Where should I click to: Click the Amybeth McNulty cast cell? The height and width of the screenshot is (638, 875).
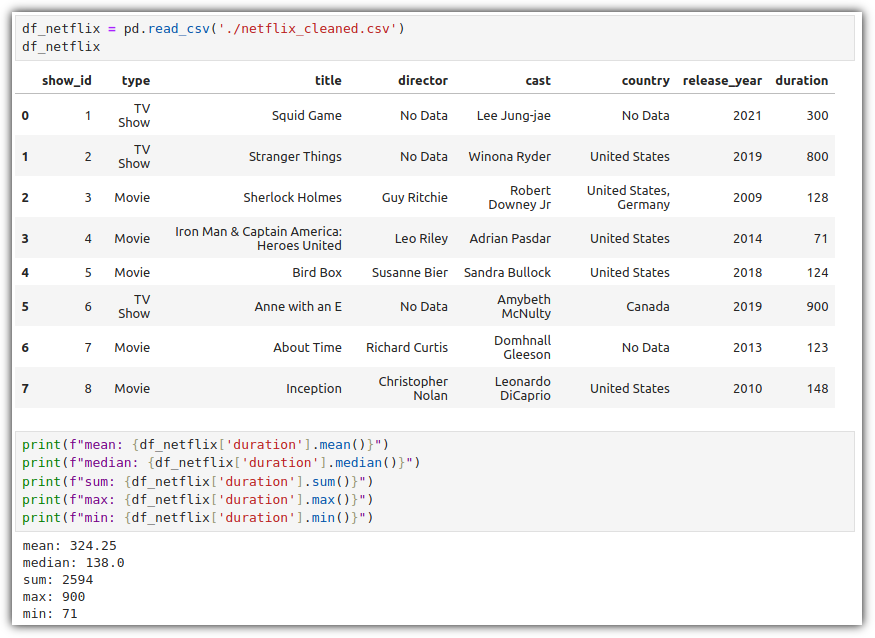pos(523,306)
